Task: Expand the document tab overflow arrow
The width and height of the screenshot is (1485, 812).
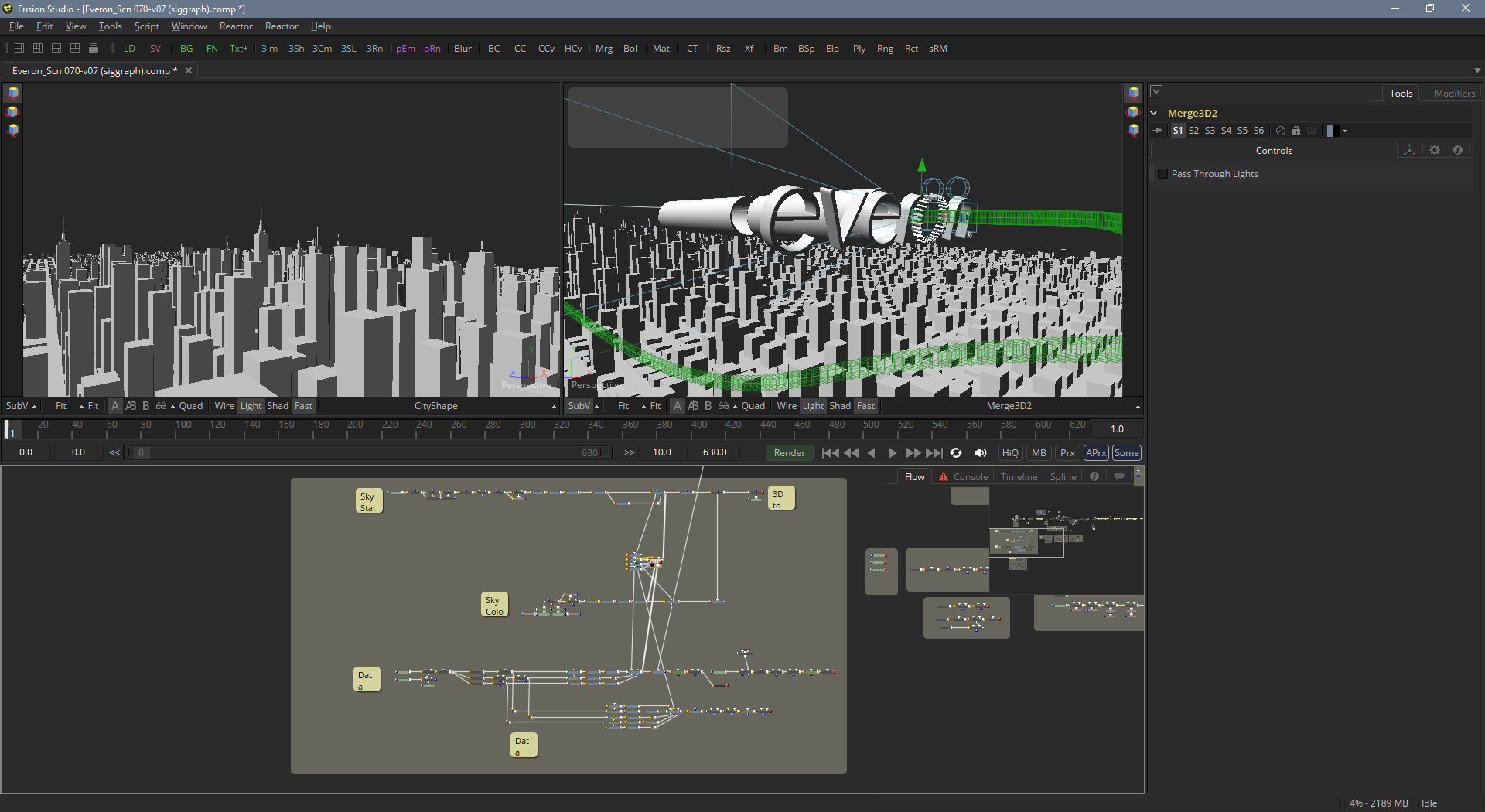Action: click(1477, 70)
